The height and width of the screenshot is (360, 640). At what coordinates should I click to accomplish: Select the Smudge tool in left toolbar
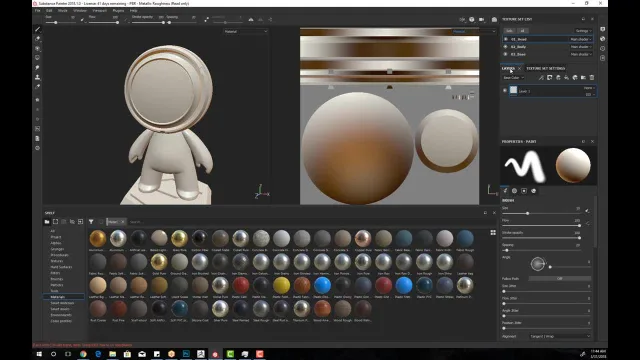coord(38,67)
